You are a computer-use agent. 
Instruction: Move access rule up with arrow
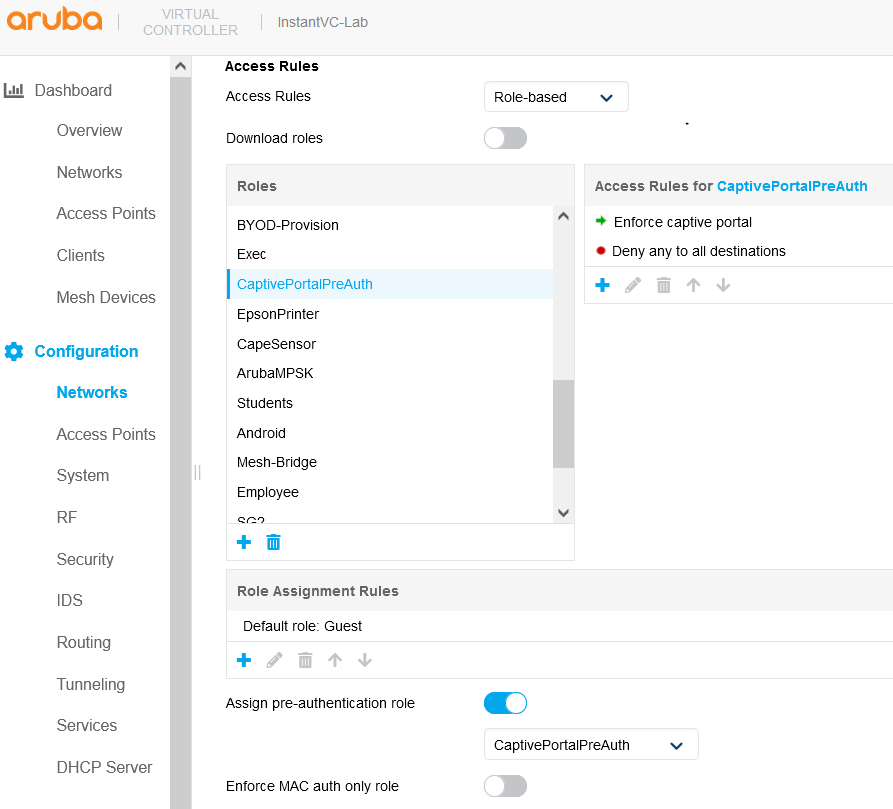point(693,285)
